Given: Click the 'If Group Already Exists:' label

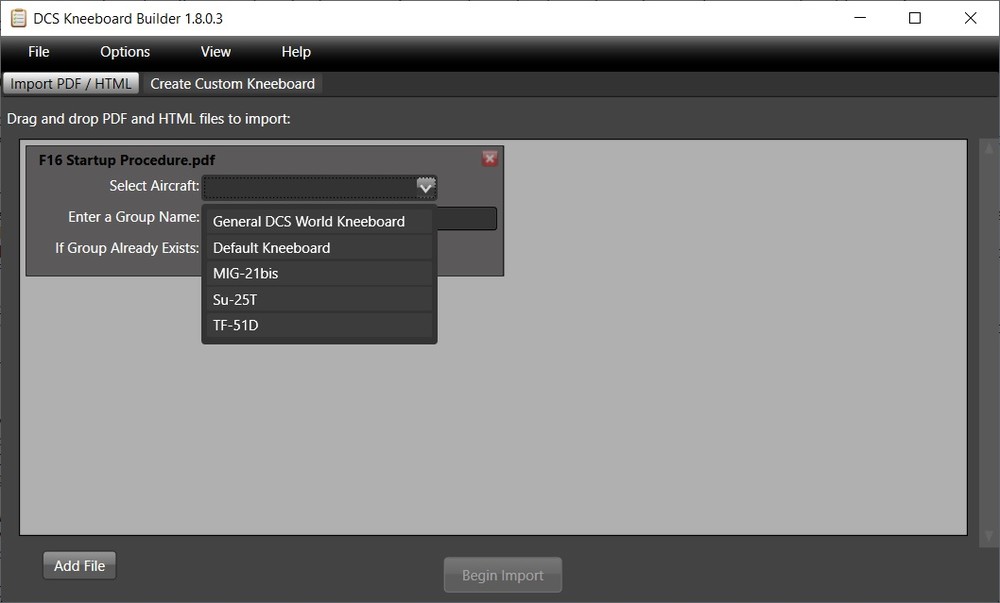Looking at the screenshot, I should click(x=127, y=248).
